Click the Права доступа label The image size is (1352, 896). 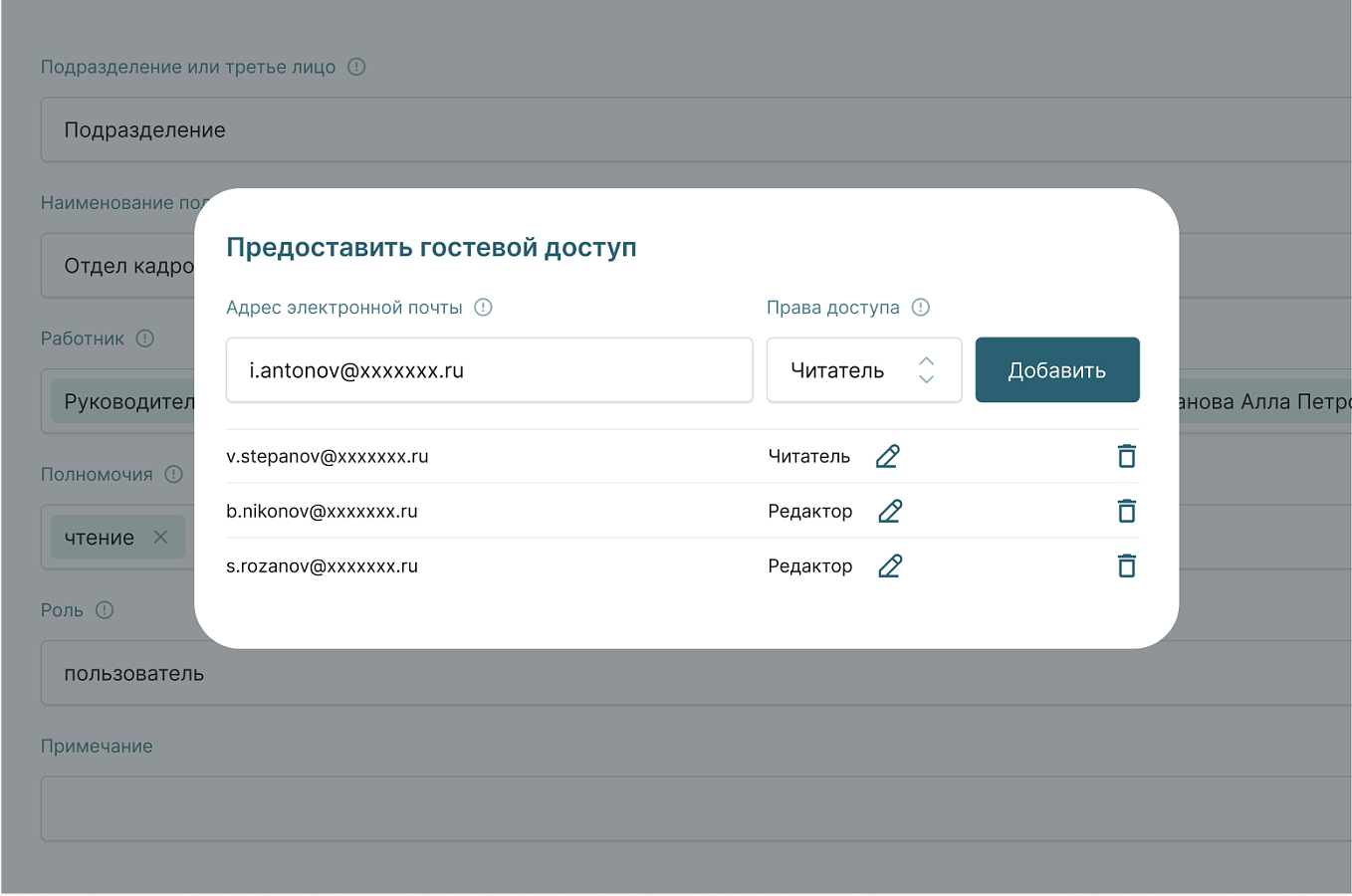(x=833, y=308)
